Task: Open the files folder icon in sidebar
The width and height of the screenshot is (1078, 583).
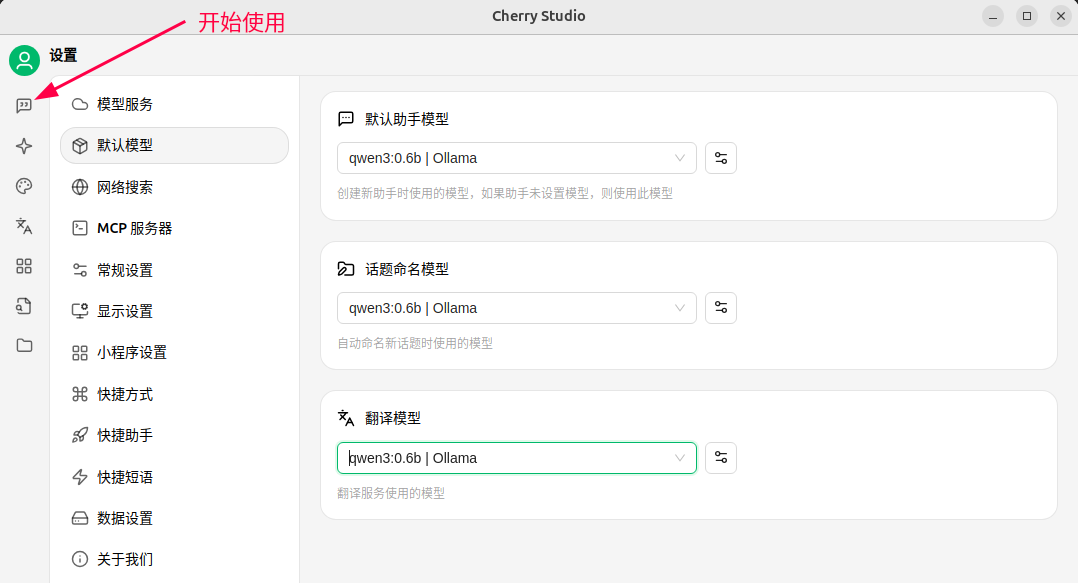Action: coord(24,345)
